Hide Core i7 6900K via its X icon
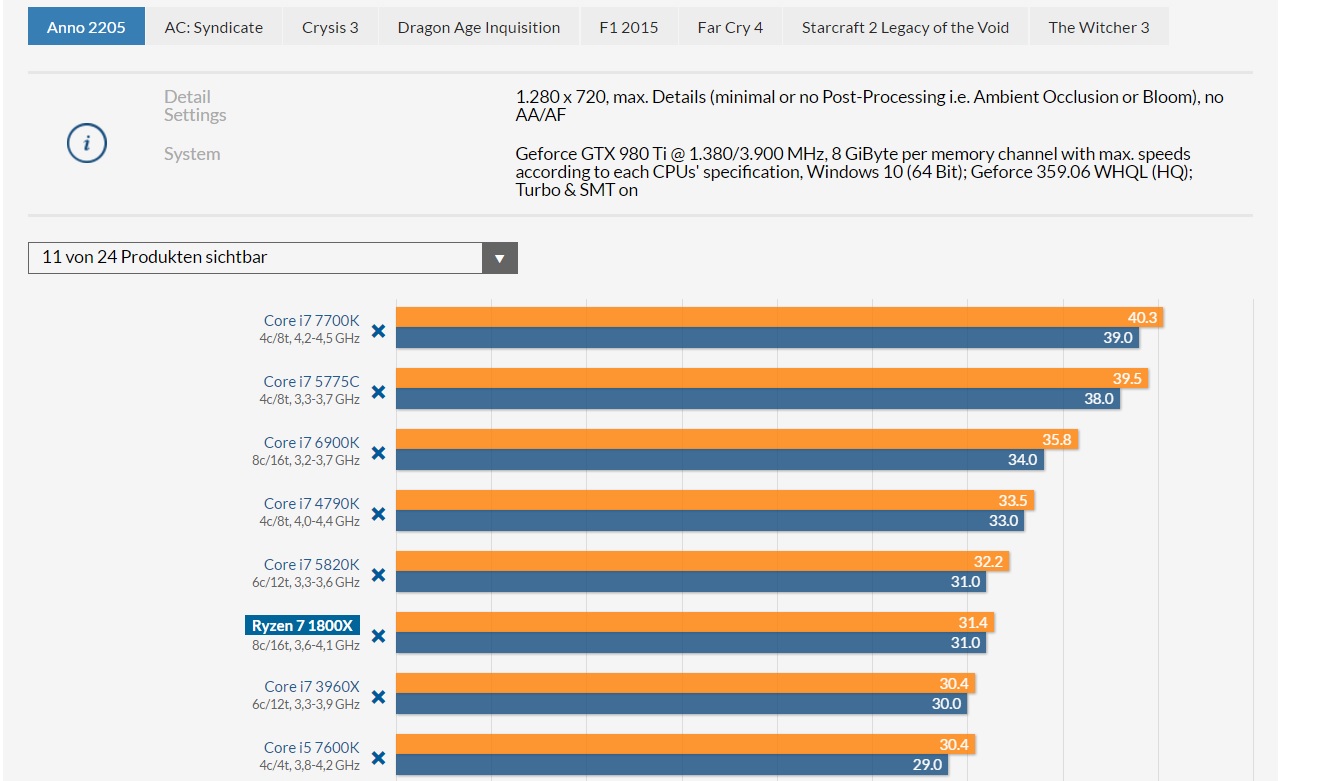 click(x=378, y=453)
